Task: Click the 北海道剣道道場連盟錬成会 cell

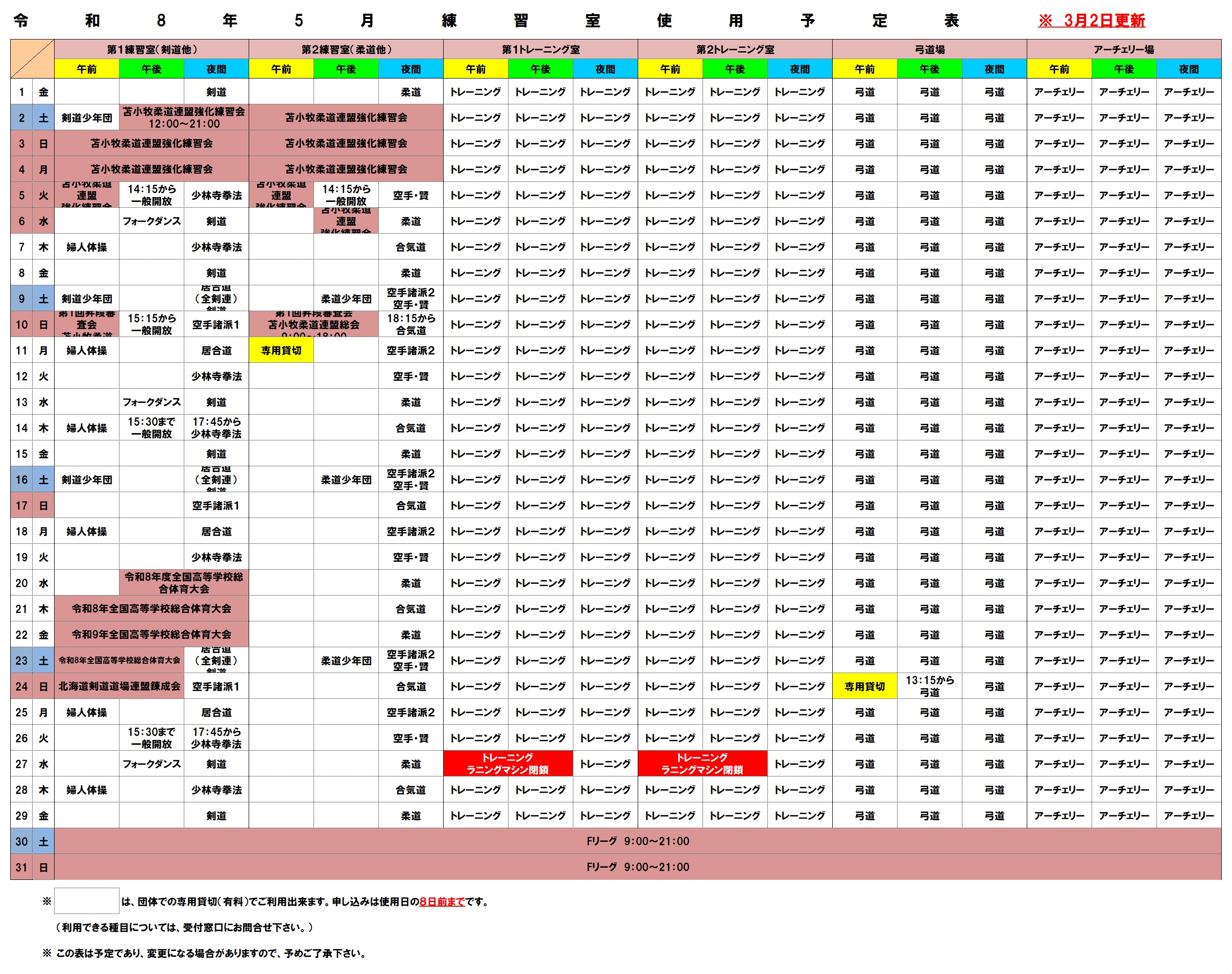Action: tap(119, 687)
